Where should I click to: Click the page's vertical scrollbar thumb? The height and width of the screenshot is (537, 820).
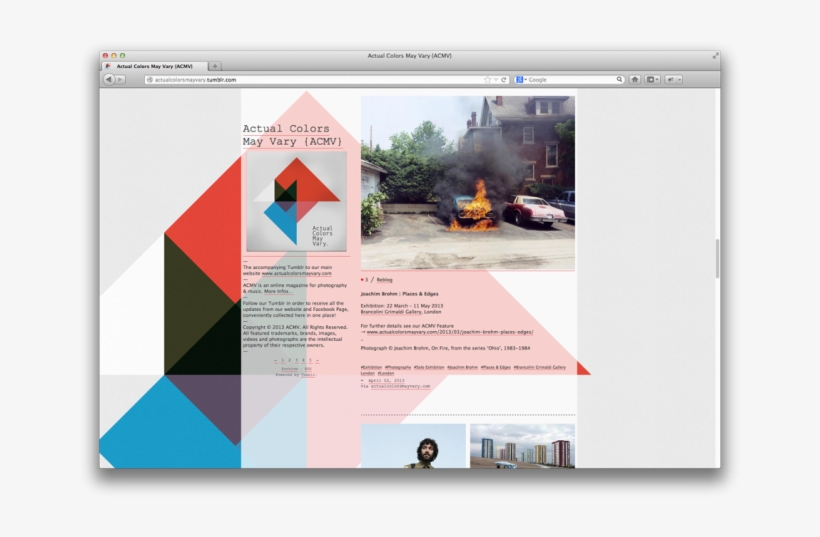pyautogui.click(x=716, y=258)
